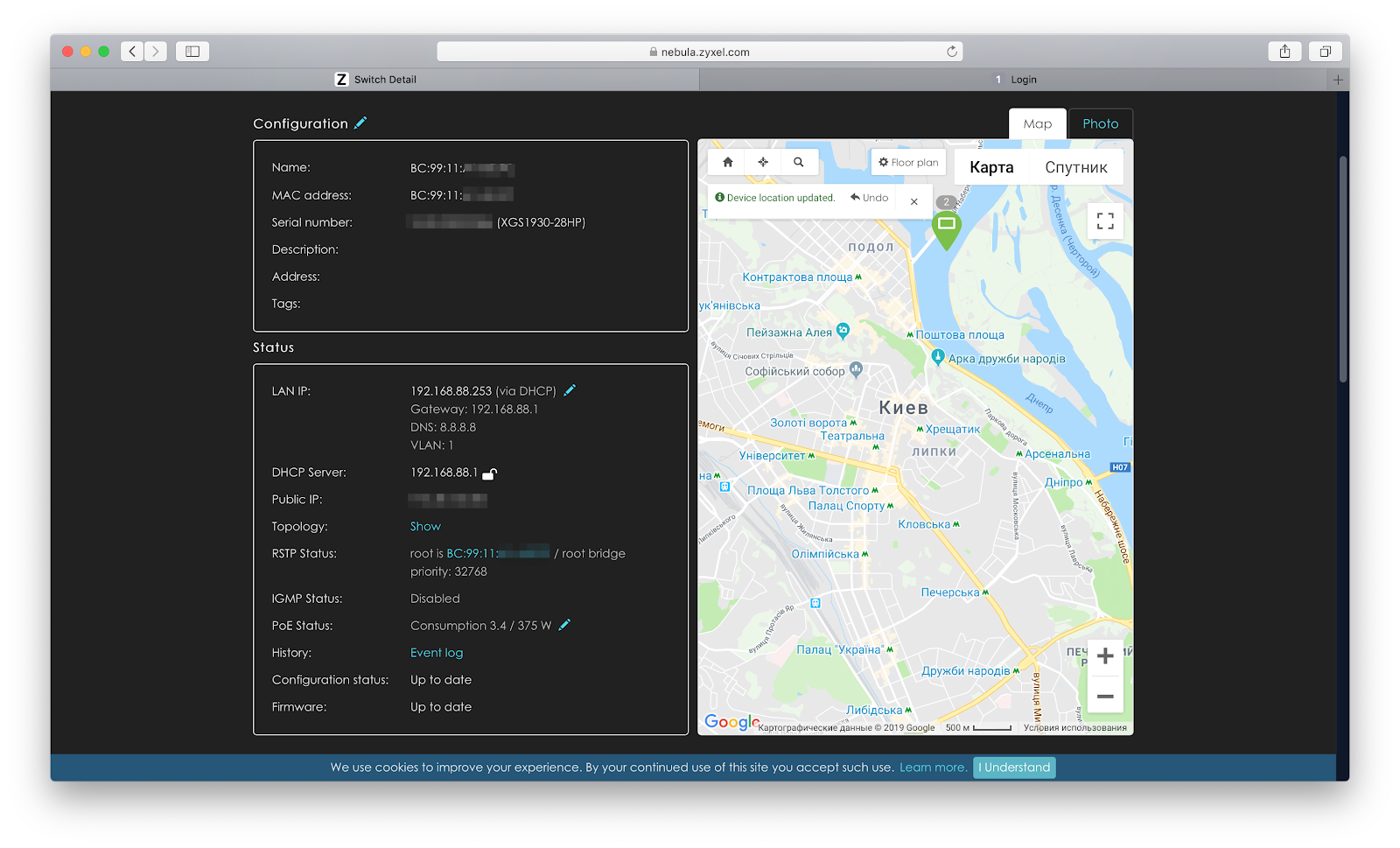Open the Floor plan settings
This screenshot has width=1400, height=848.
(908, 162)
